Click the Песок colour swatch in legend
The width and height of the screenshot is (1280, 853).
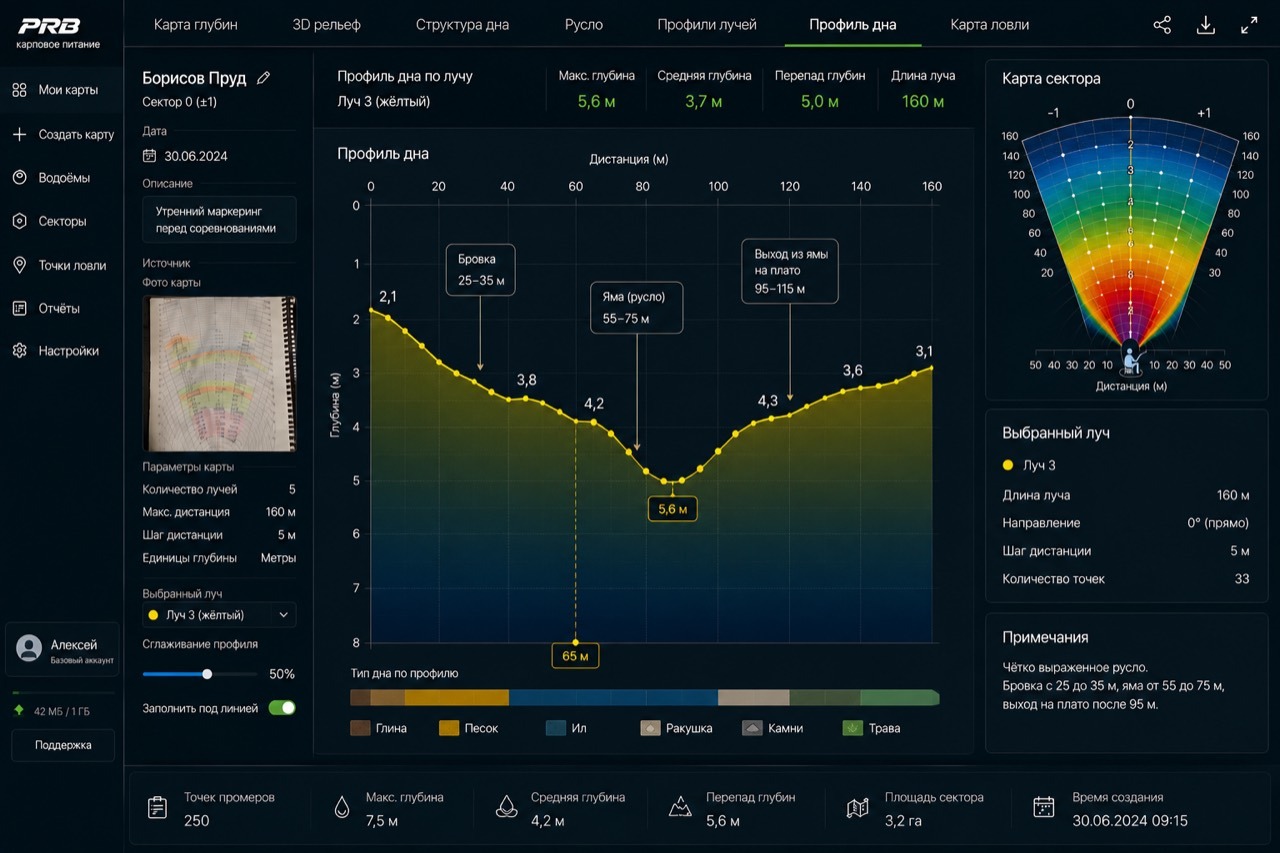tap(449, 728)
